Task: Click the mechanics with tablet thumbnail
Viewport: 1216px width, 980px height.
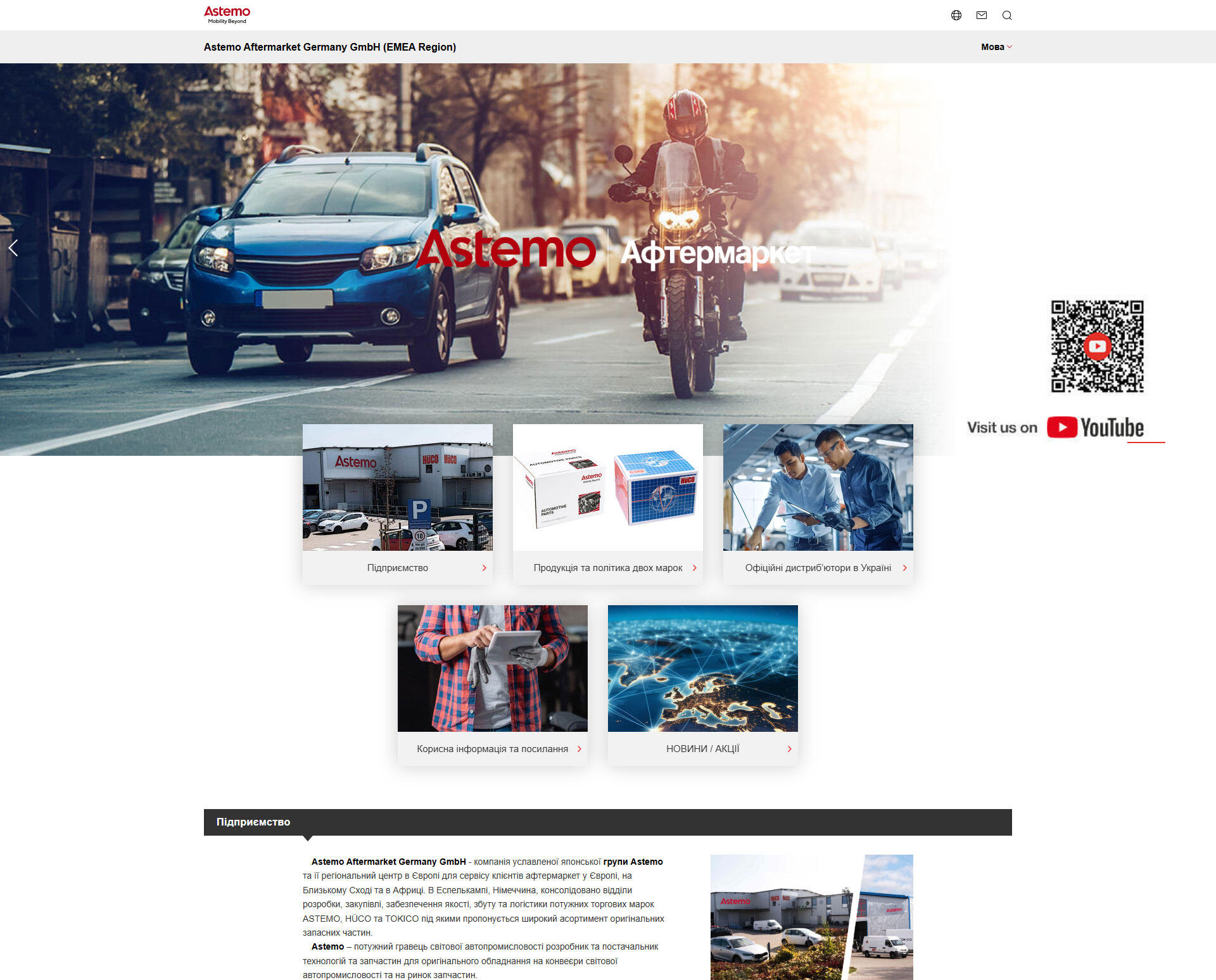Action: [x=818, y=487]
